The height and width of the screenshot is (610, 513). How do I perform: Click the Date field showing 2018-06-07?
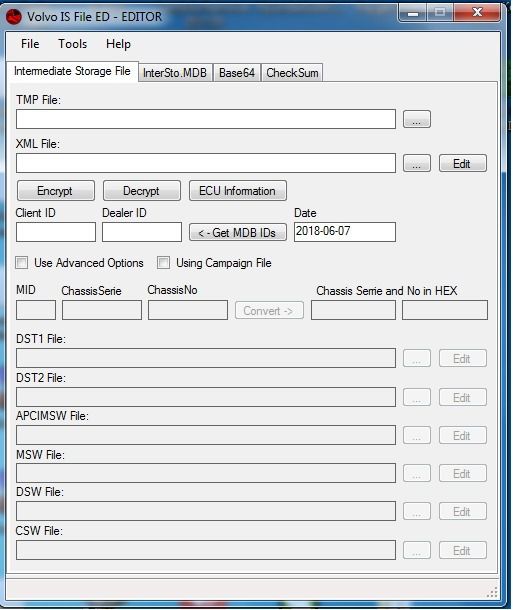tap(345, 232)
